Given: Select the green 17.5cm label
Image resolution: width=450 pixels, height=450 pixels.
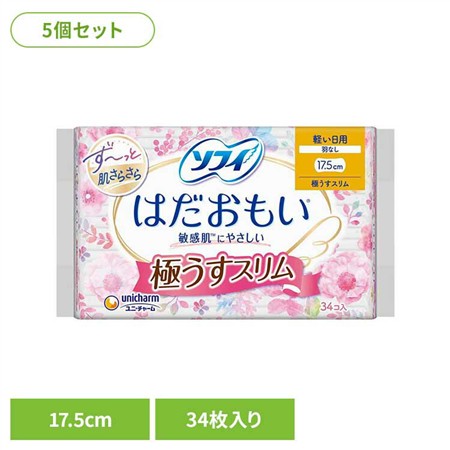Looking at the screenshot, I should click(x=80, y=419).
